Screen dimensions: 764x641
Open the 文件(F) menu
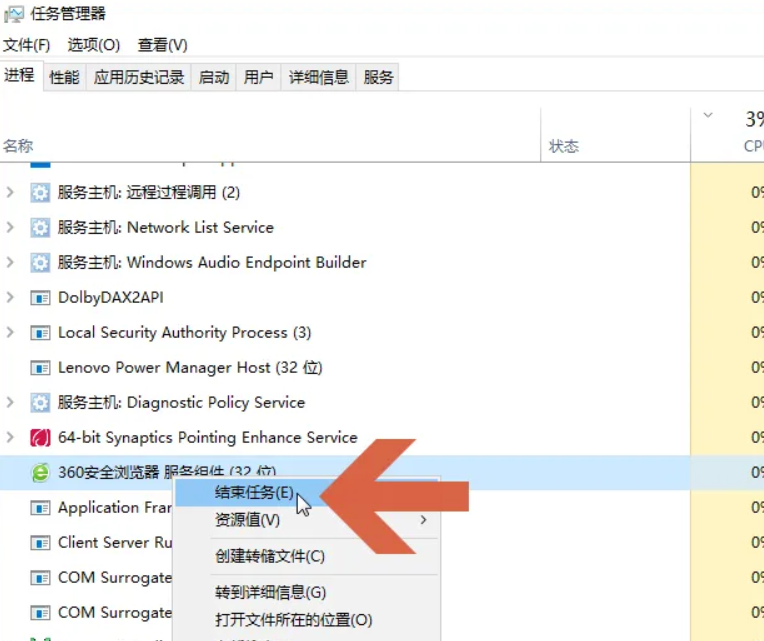click(26, 45)
